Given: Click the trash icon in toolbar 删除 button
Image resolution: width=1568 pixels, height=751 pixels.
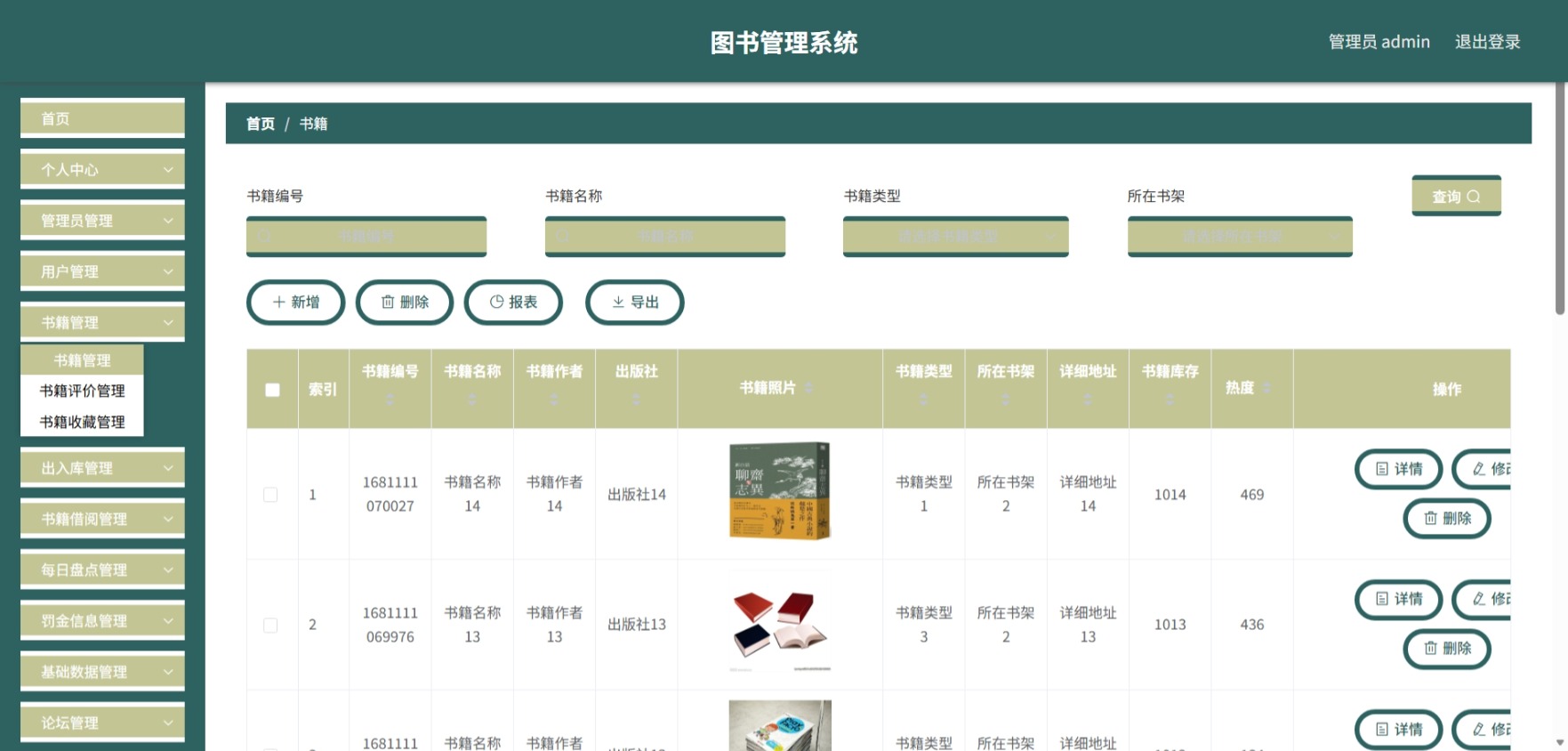Looking at the screenshot, I should [x=388, y=303].
